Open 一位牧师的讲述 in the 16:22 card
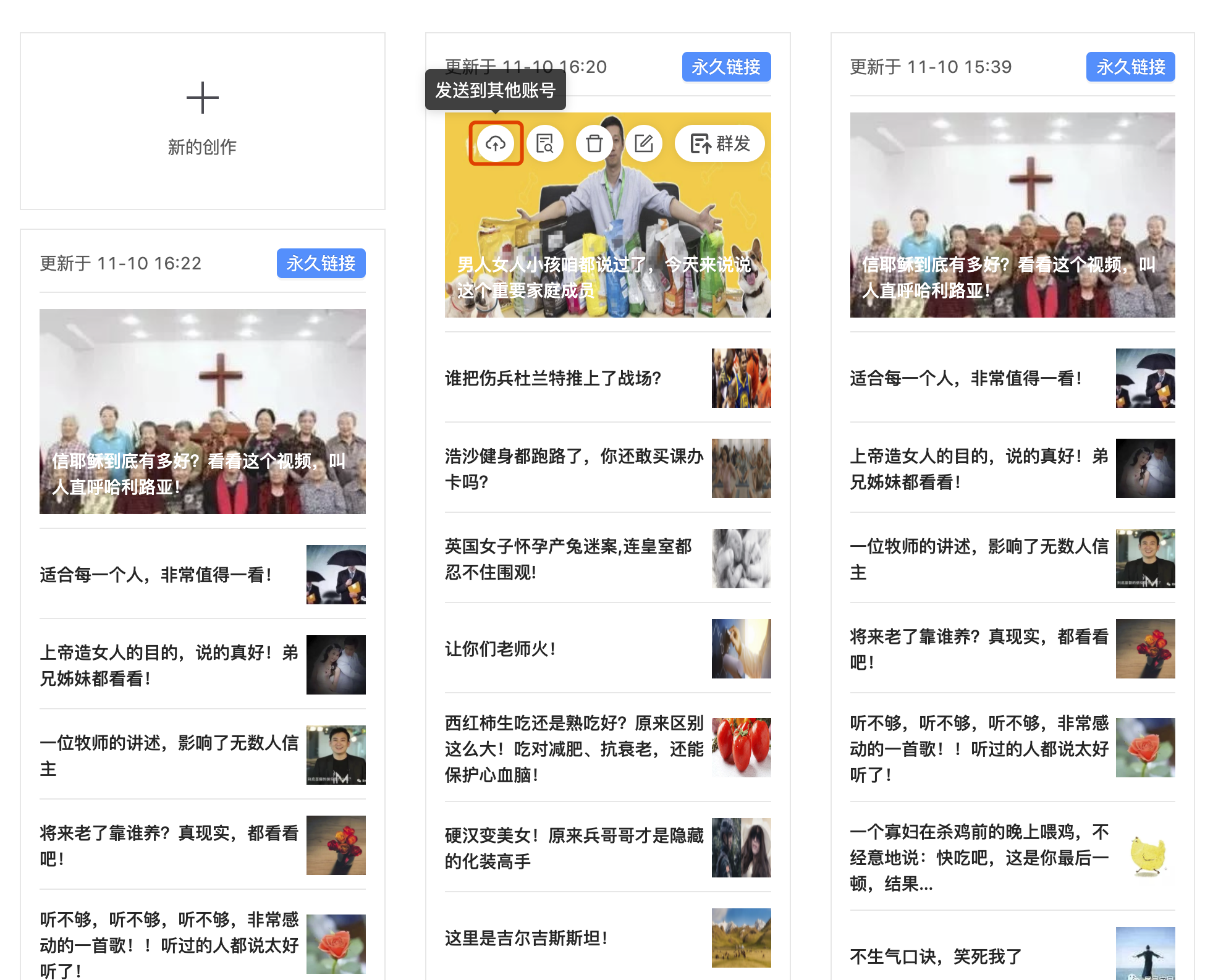The image size is (1226, 980). click(x=169, y=755)
